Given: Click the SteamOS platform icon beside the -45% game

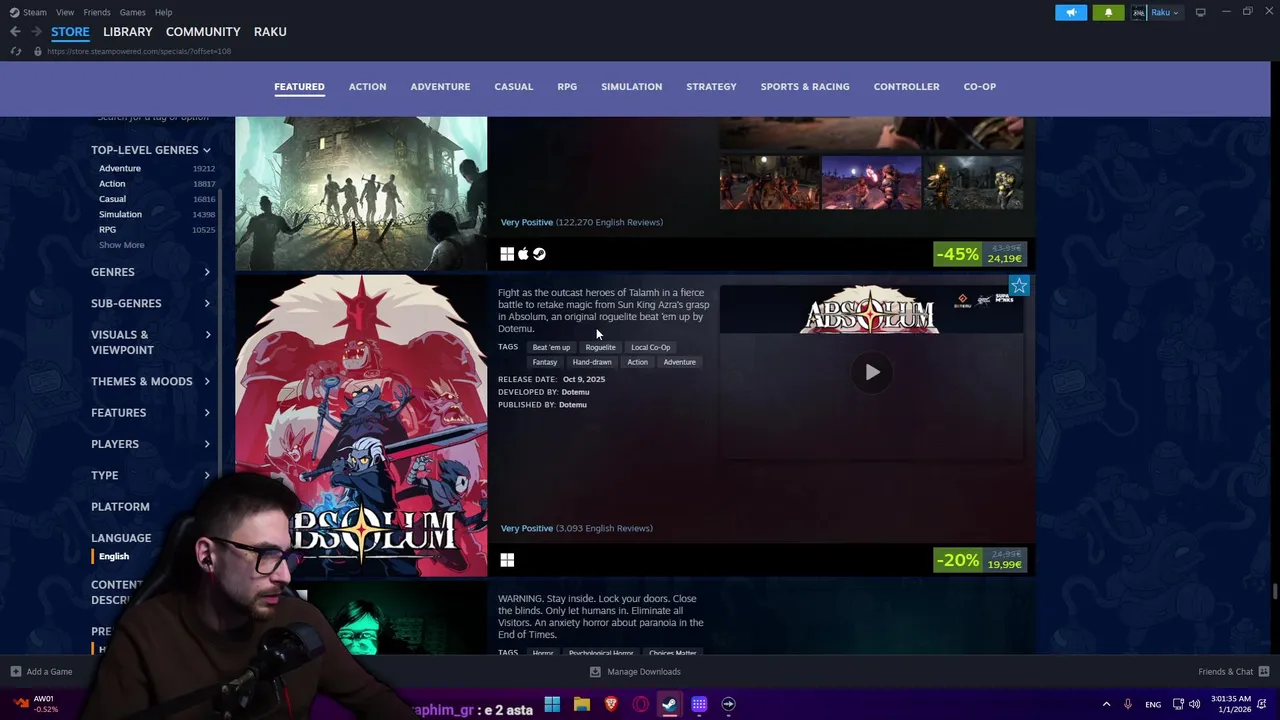Looking at the screenshot, I should point(539,254).
